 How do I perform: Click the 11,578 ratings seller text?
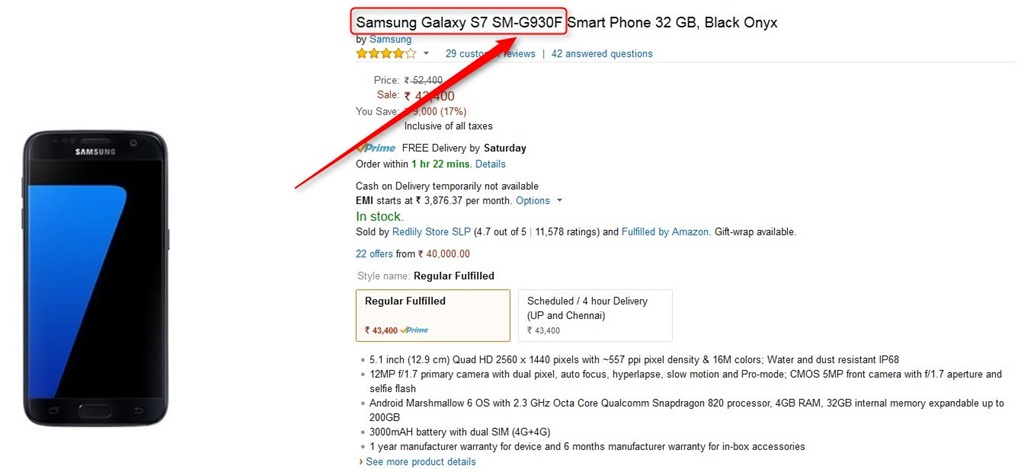coord(564,232)
